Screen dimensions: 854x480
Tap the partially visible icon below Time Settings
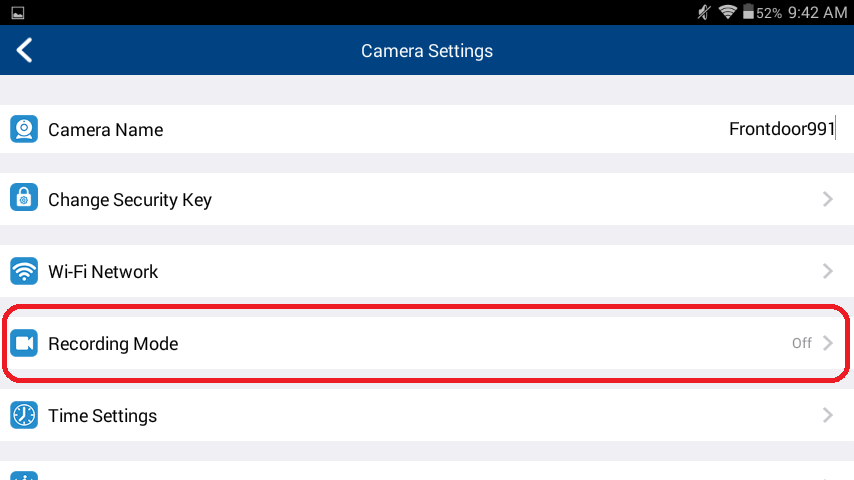pyautogui.click(x=24, y=476)
